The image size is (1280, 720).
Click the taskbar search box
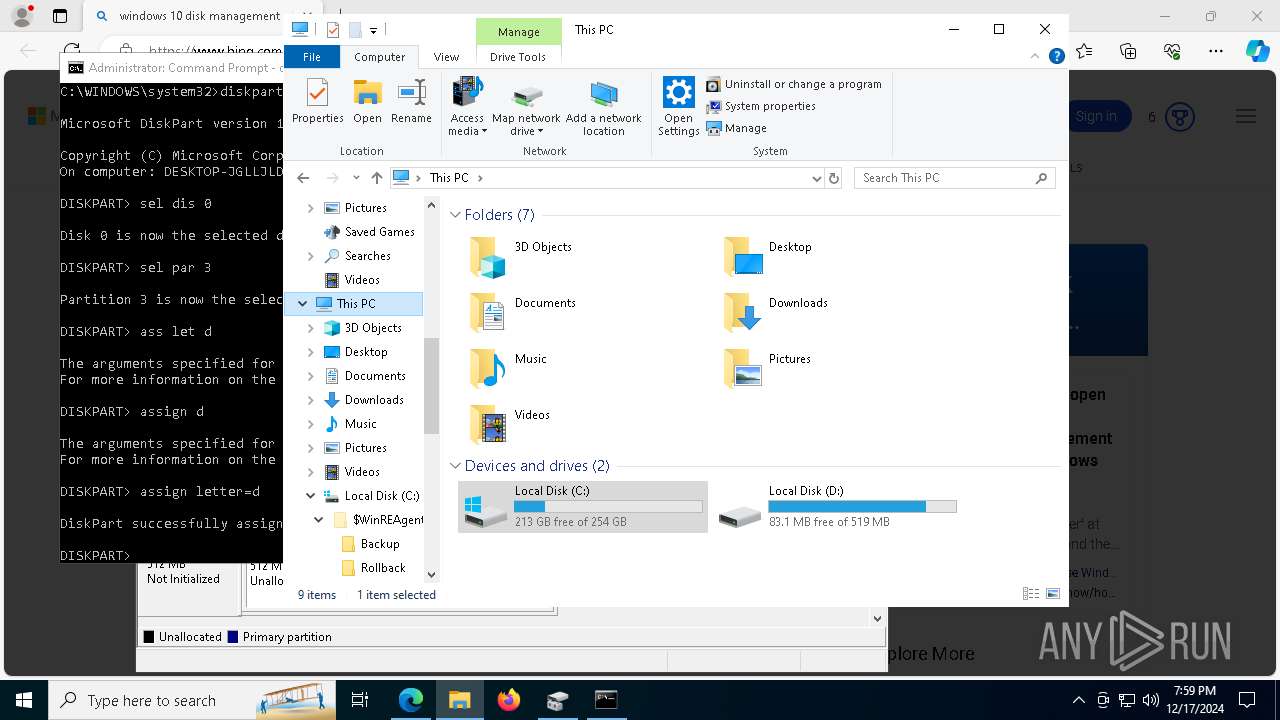tap(192, 700)
